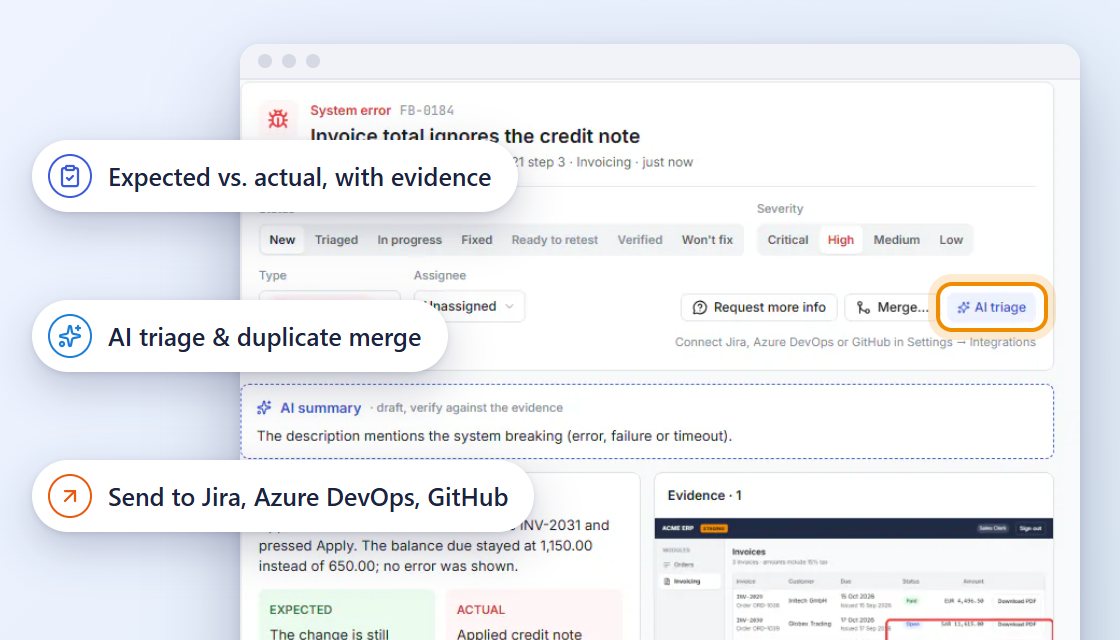The image size is (1120, 640).
Task: Set status to Verified
Action: click(640, 240)
